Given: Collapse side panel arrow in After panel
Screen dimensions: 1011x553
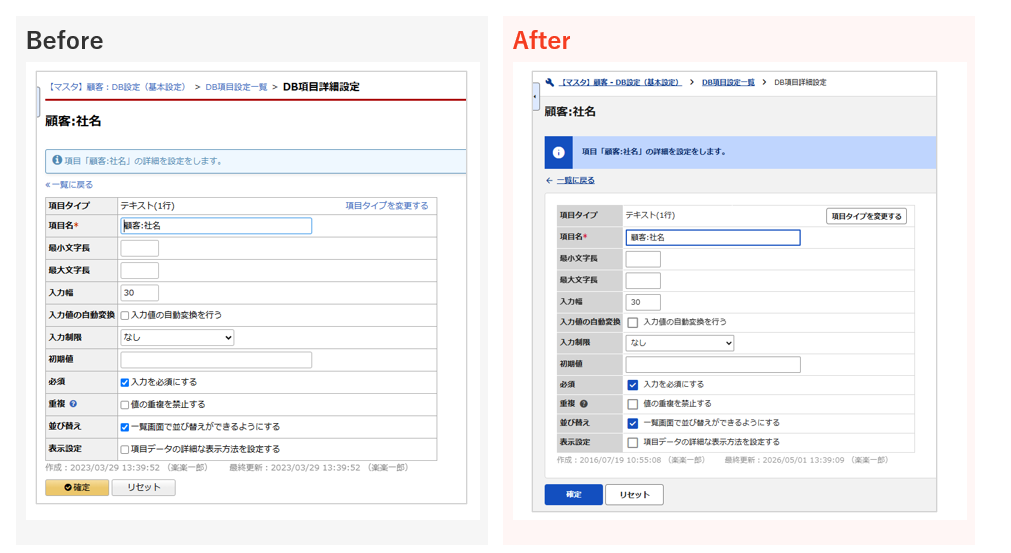Looking at the screenshot, I should [x=535, y=97].
